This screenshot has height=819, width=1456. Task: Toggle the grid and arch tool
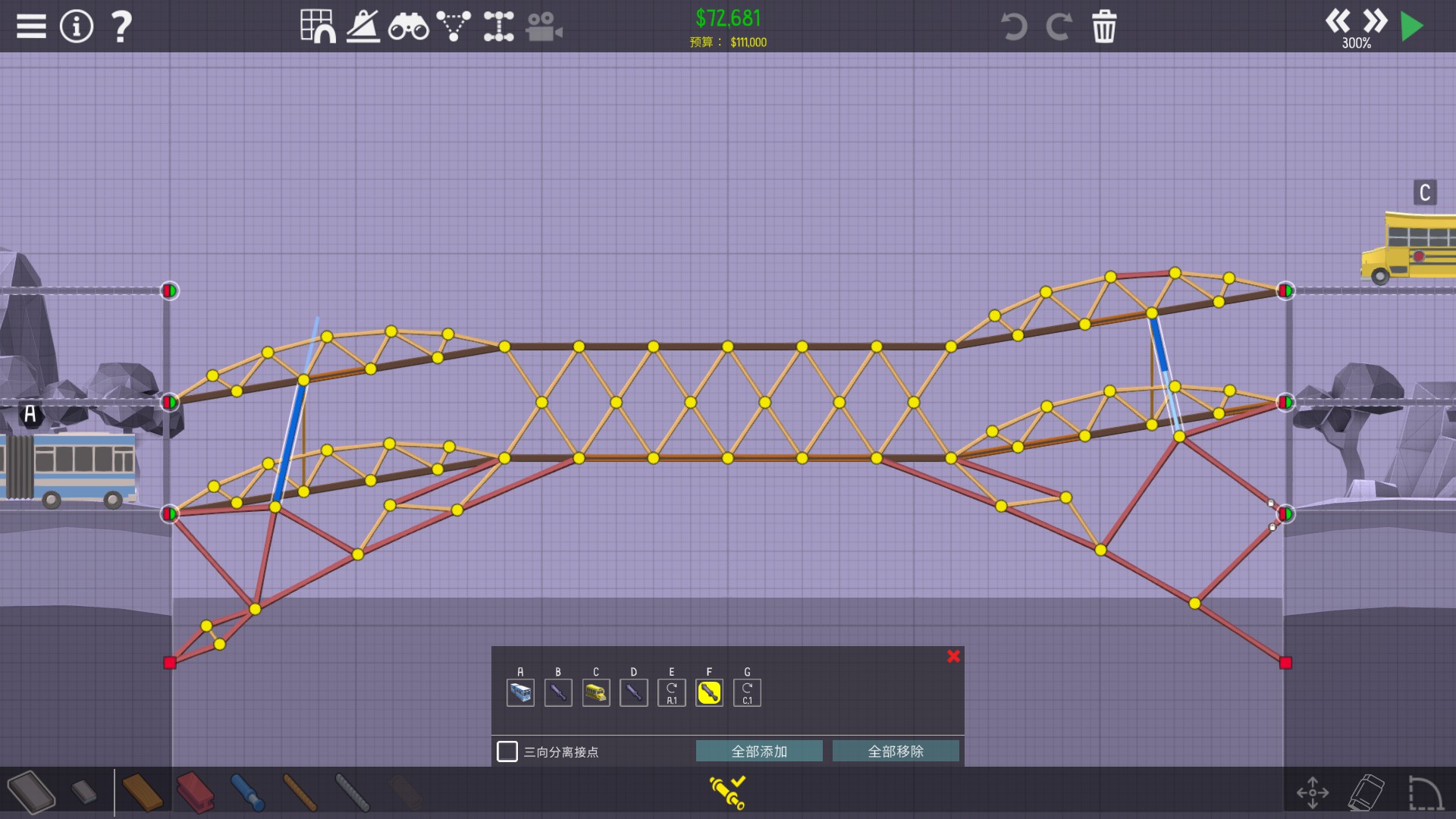click(318, 27)
